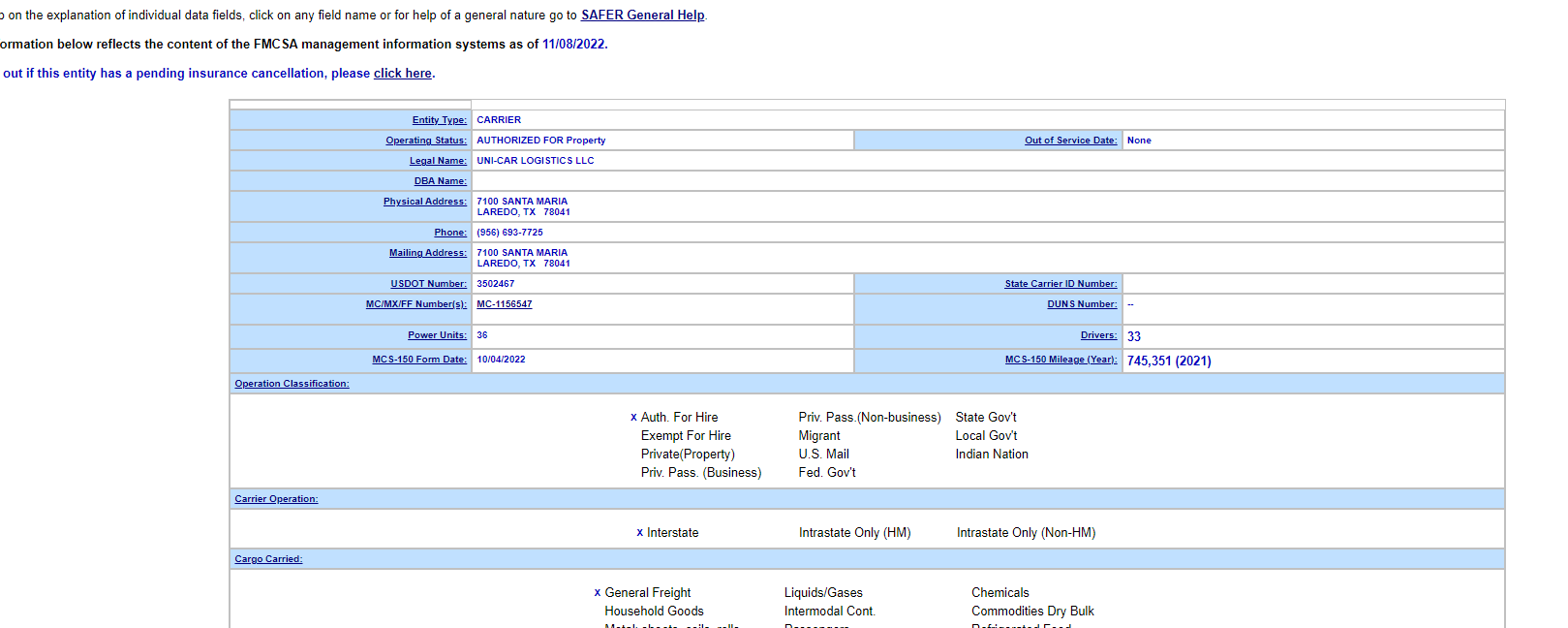
Task: Click the USDOT number 3502467
Action: coord(496,284)
